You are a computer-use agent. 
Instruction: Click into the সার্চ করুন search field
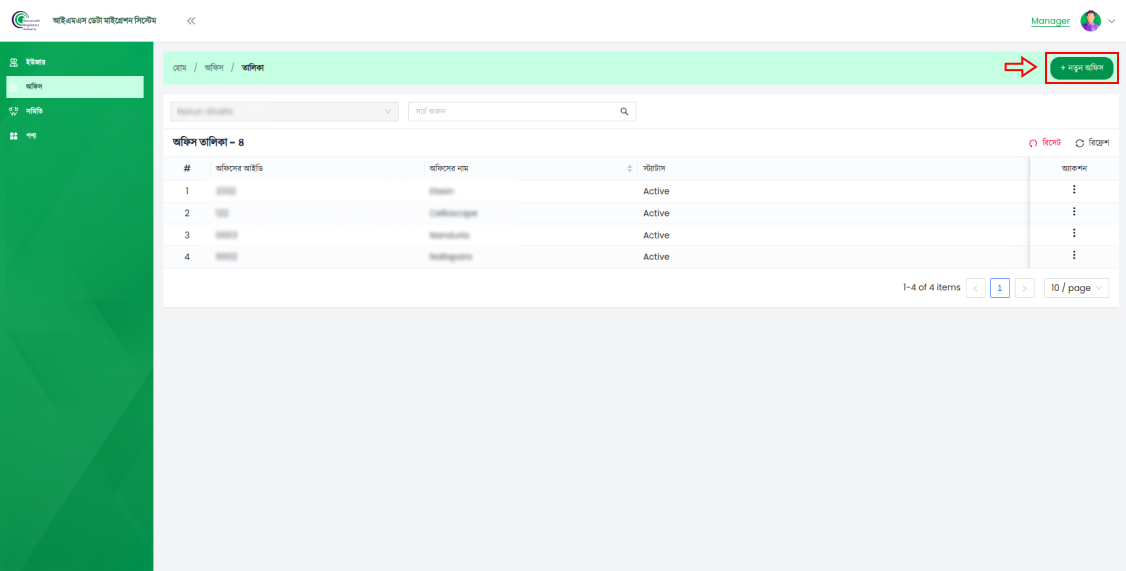(x=513, y=111)
